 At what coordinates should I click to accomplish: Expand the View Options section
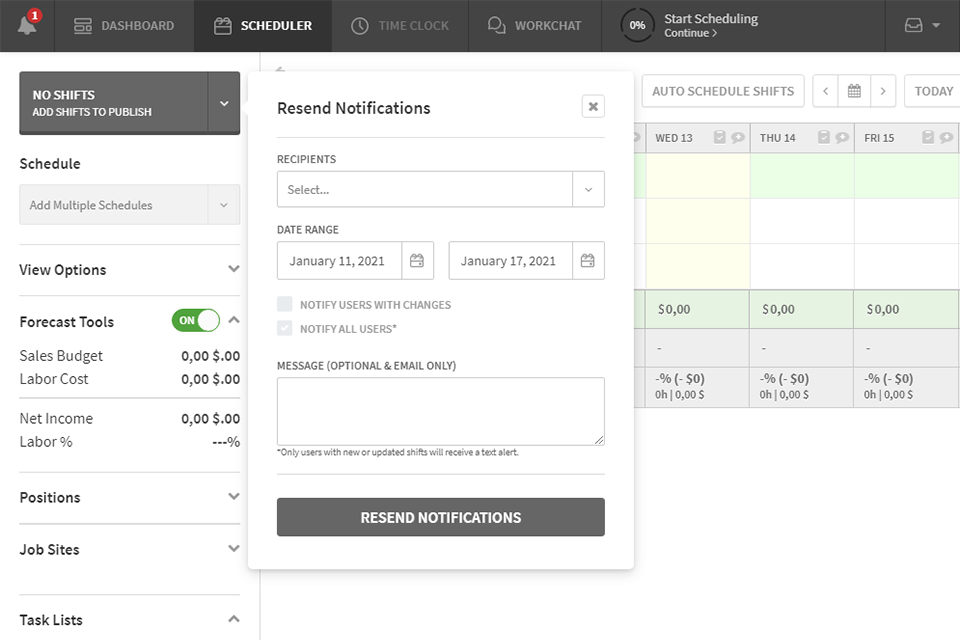[x=129, y=270]
